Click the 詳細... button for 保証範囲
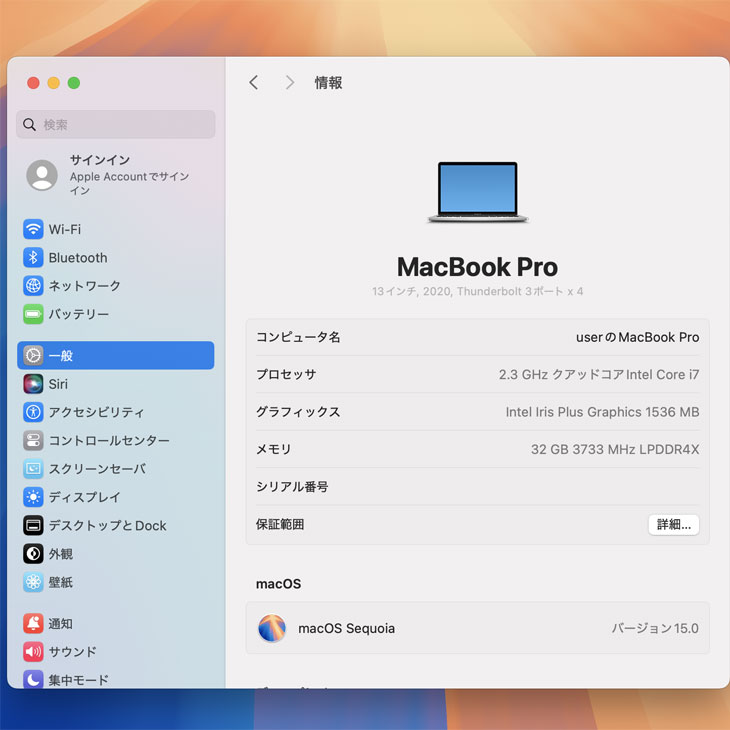The image size is (730, 730). pyautogui.click(x=673, y=524)
